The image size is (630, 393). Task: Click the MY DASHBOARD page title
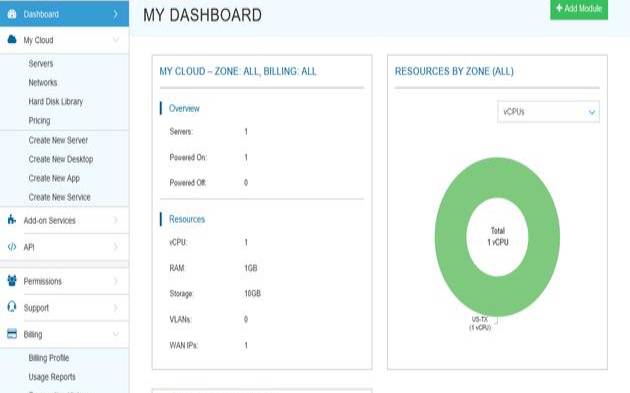(x=202, y=15)
